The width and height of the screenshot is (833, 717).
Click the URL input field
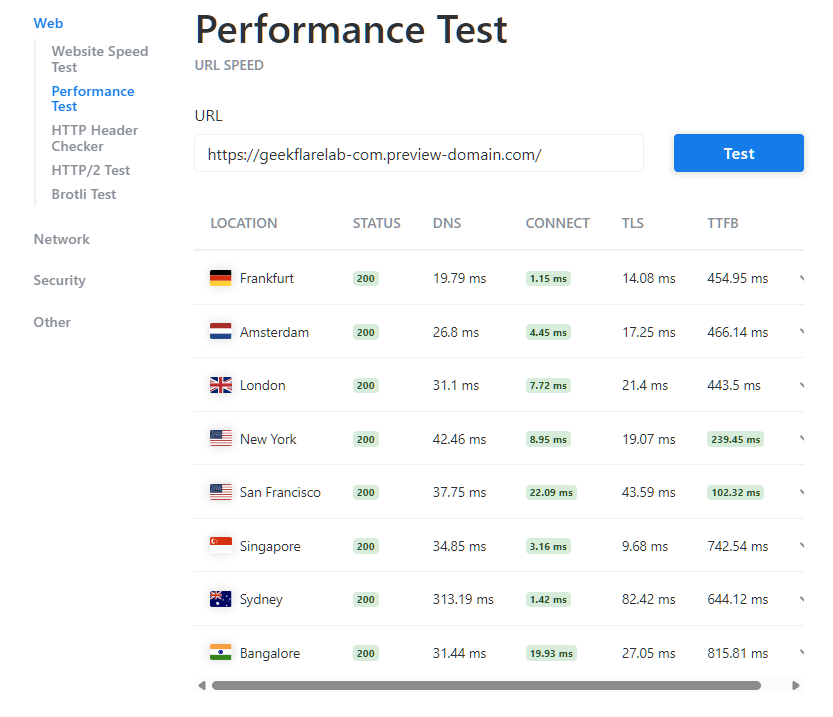tap(419, 153)
